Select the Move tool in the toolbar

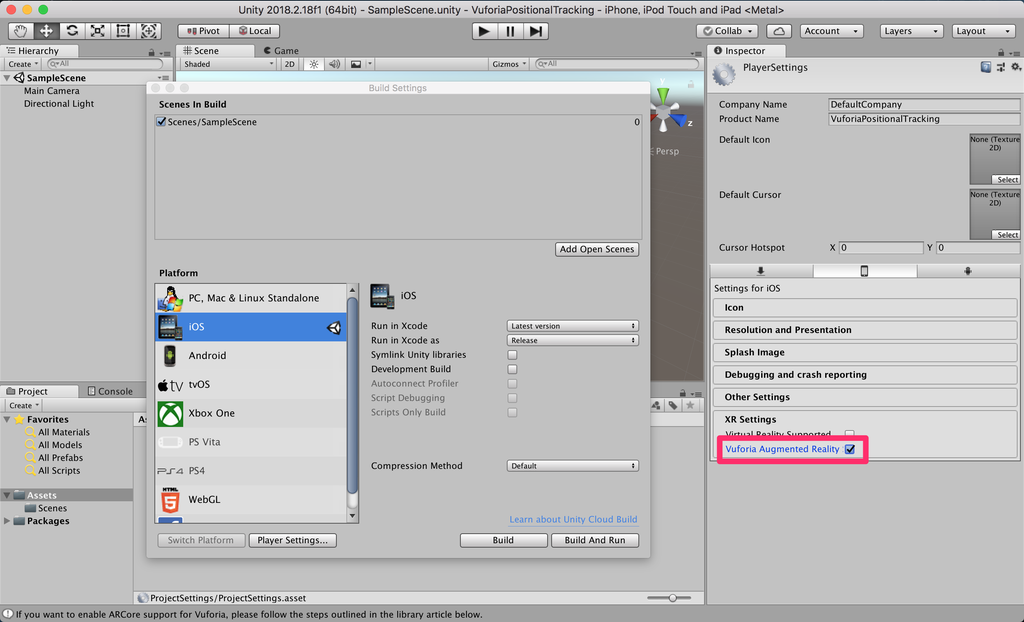pyautogui.click(x=46, y=31)
